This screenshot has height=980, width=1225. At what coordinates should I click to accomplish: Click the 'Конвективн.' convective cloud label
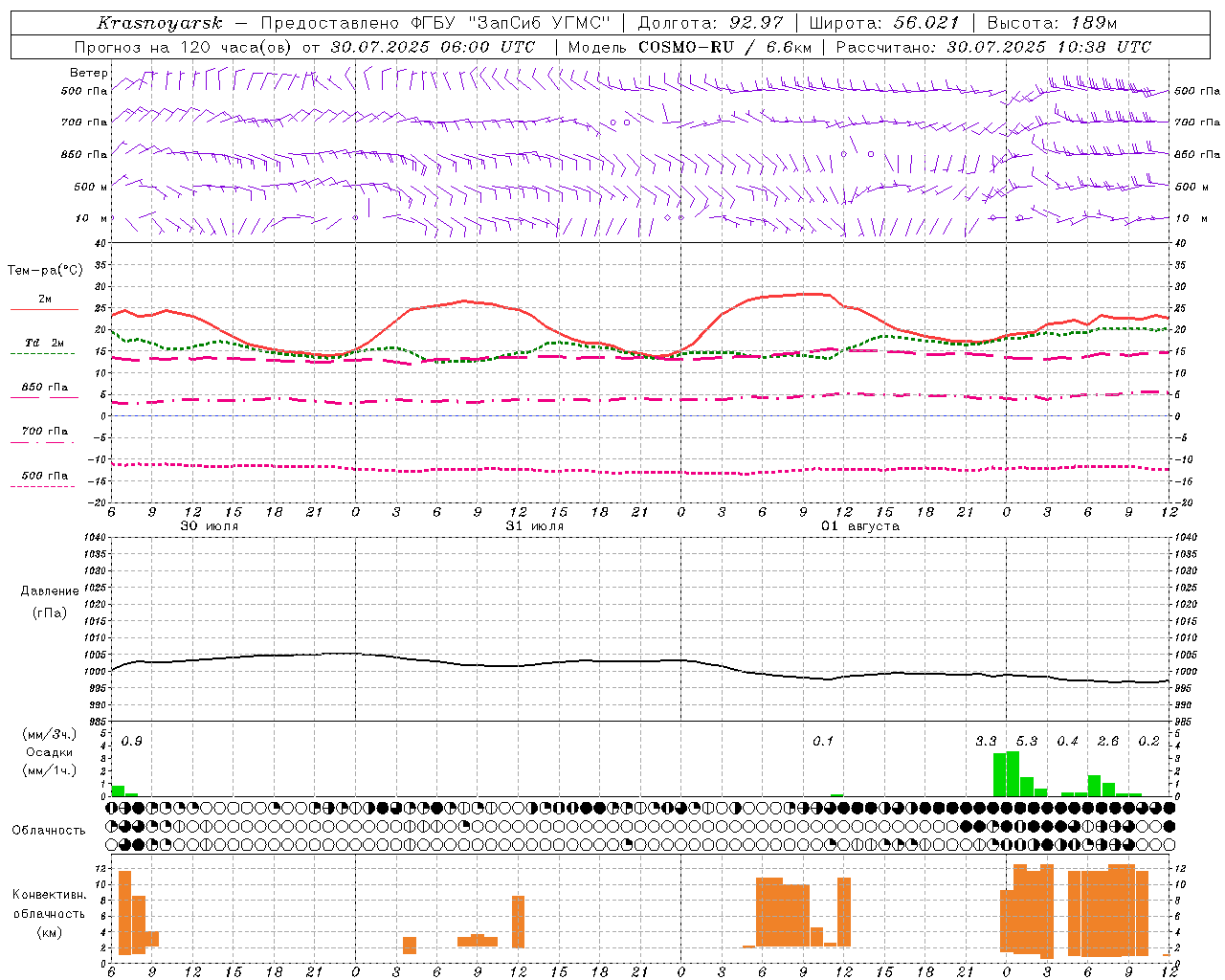coord(50,895)
